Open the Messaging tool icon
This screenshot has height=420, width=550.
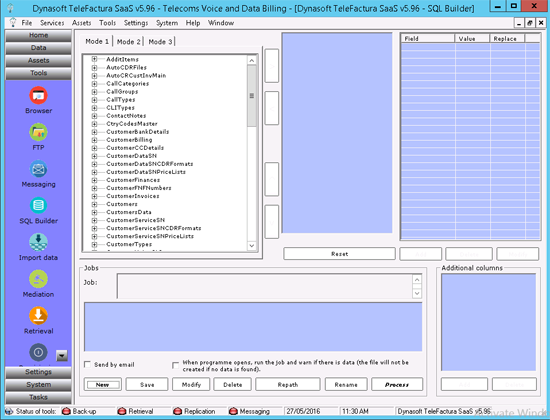pyautogui.click(x=38, y=169)
